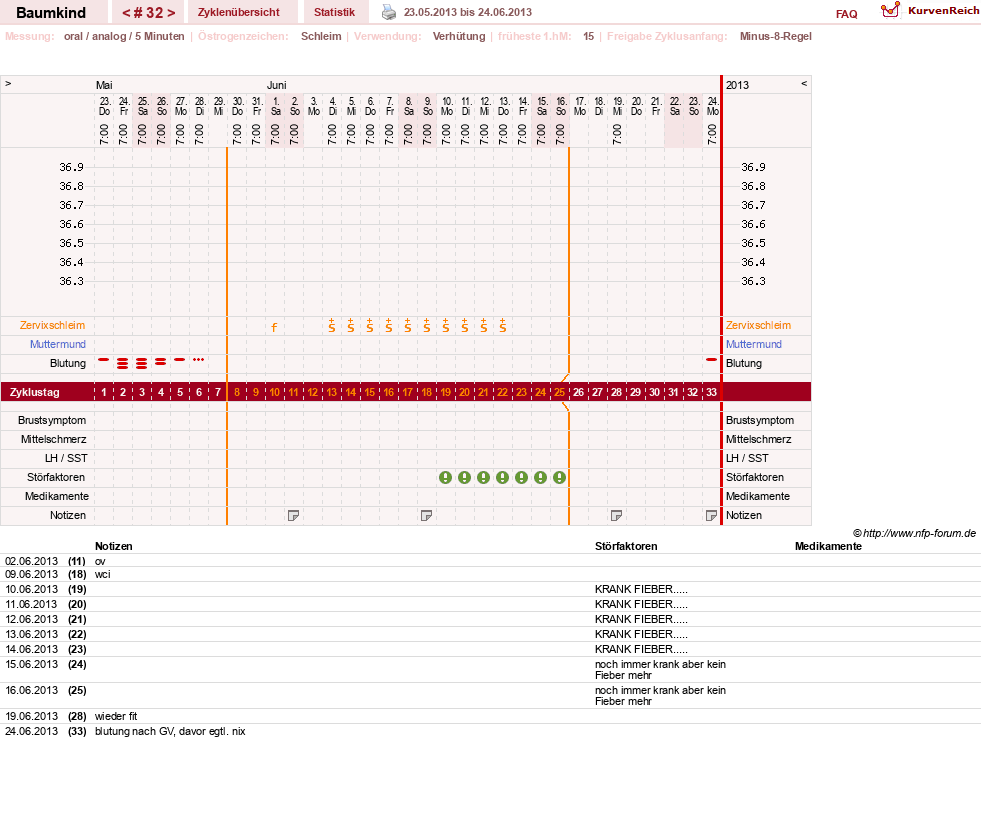Image resolution: width=981 pixels, height=813 pixels.
Task: Go to previous cycle with the left arrow
Action: point(126,13)
